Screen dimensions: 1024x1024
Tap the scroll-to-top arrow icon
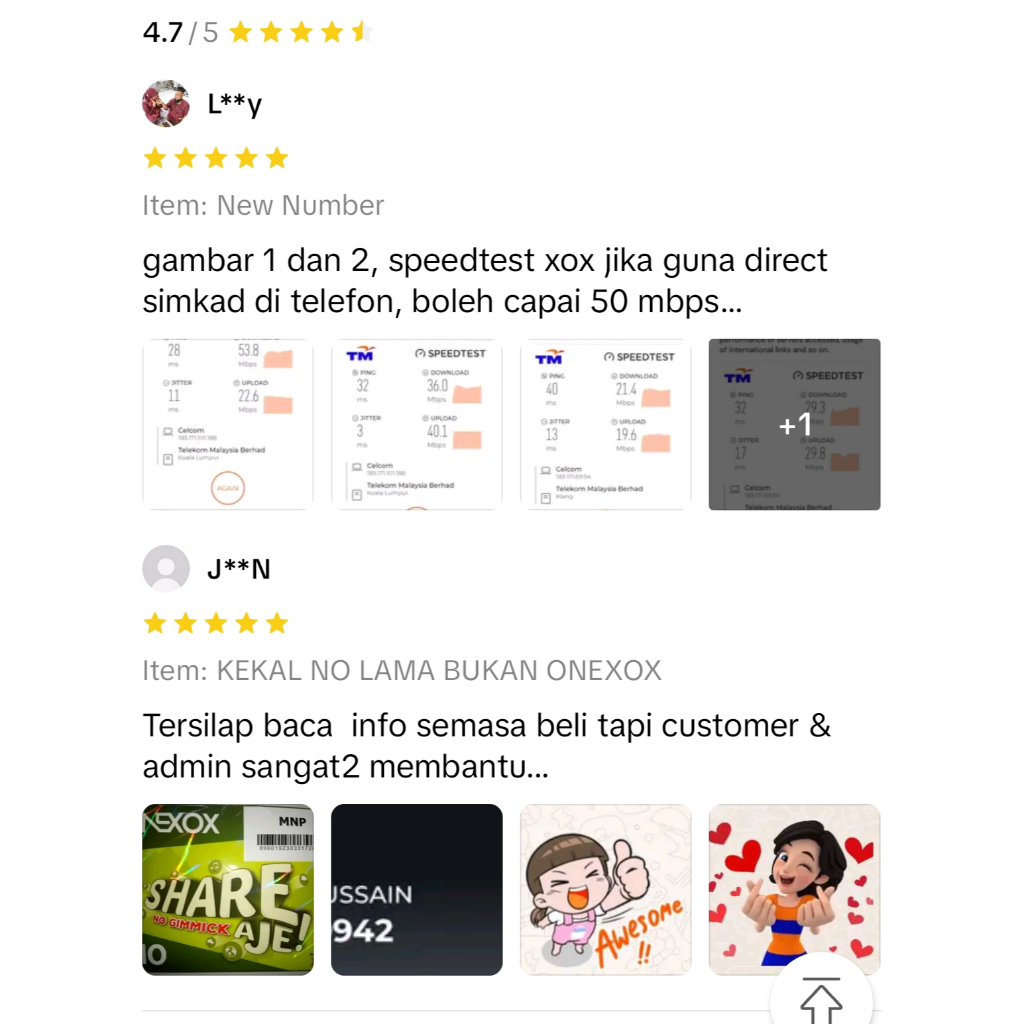[x=821, y=999]
